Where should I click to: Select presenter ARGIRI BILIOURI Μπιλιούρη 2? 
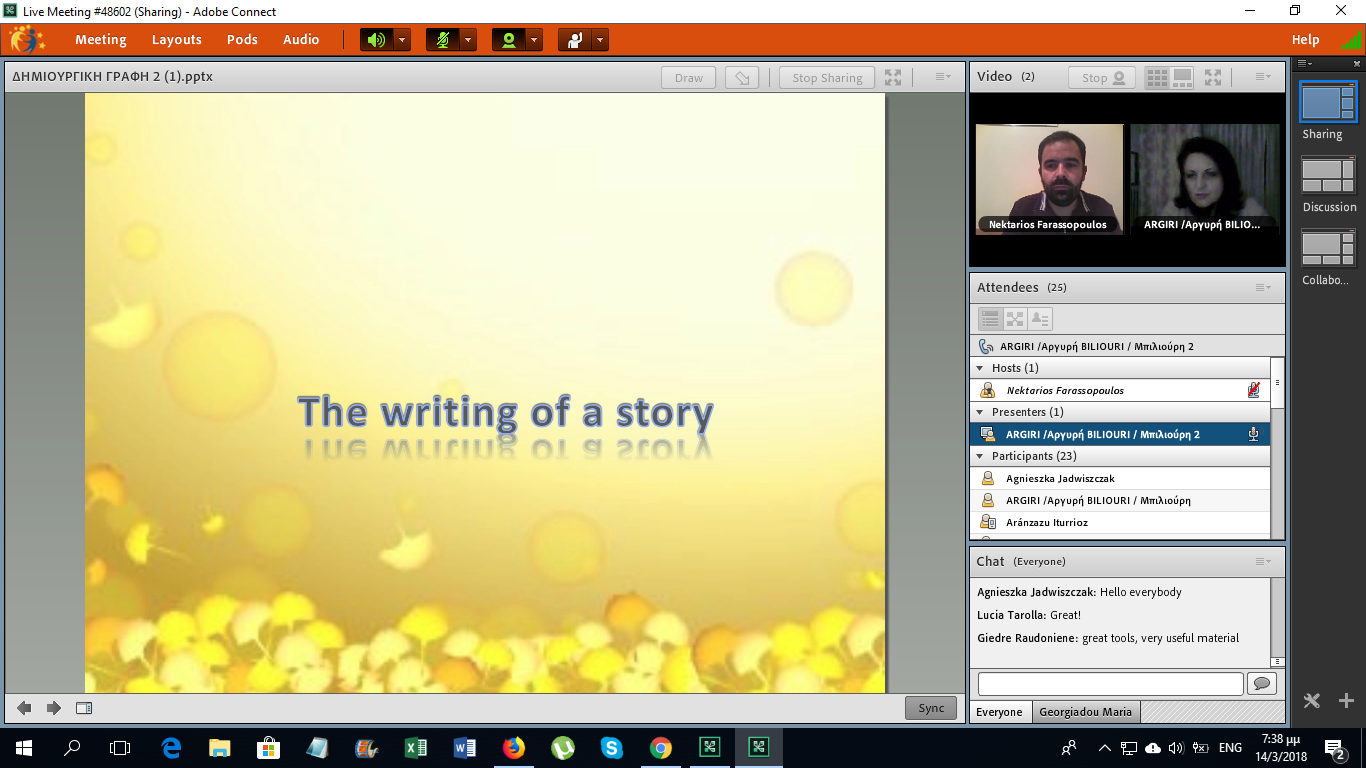(x=1120, y=434)
